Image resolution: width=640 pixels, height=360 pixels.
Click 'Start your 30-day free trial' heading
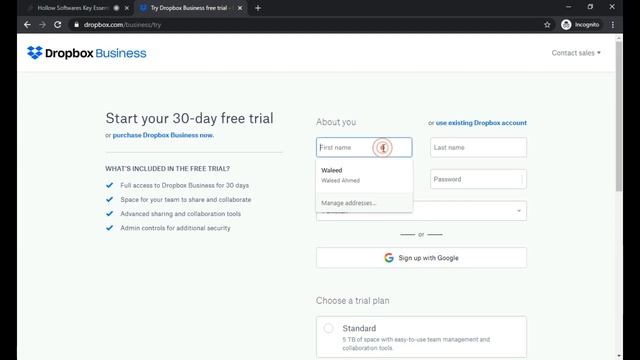tap(189, 118)
